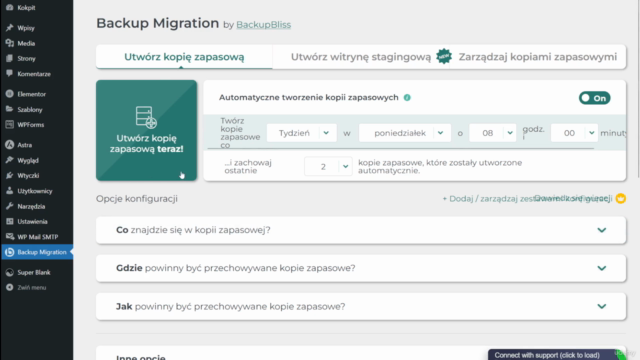Expand 'Jak powinny być przechowywane' section

click(x=361, y=307)
